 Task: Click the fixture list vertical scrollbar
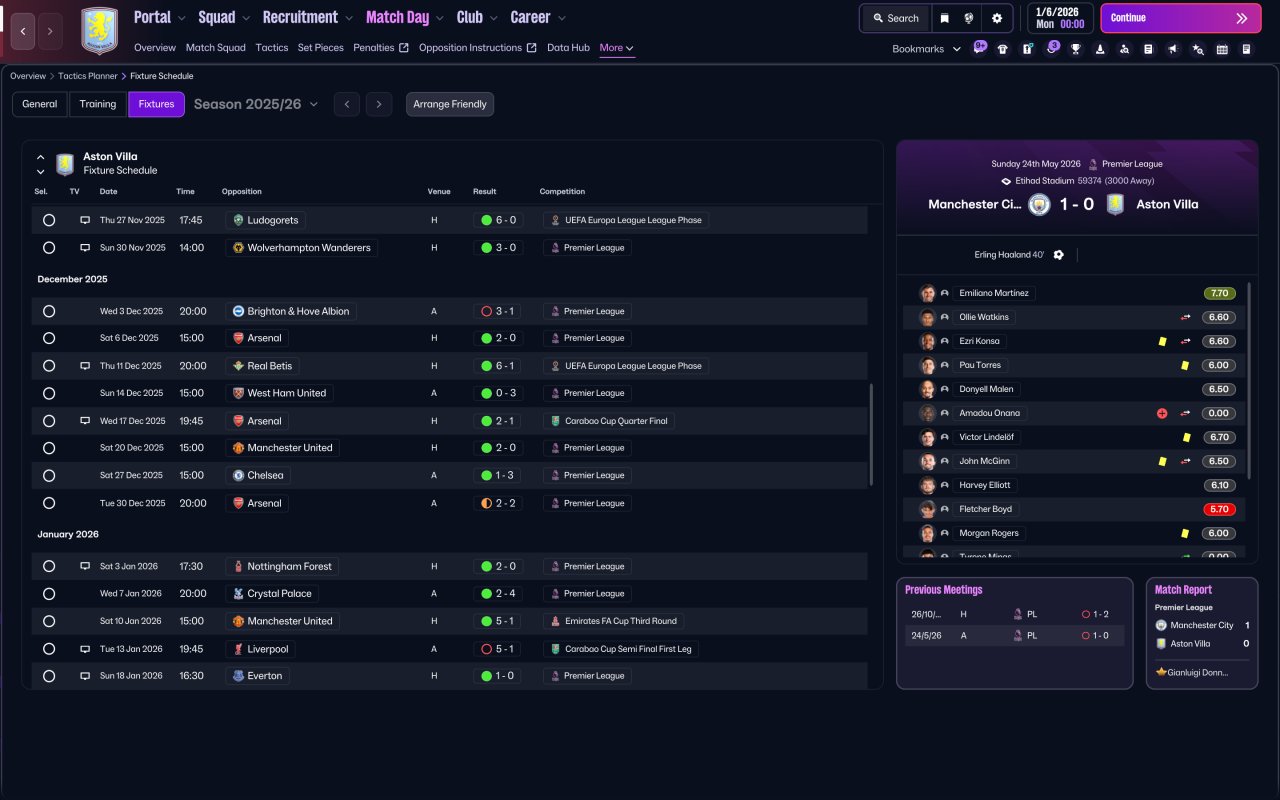(872, 435)
